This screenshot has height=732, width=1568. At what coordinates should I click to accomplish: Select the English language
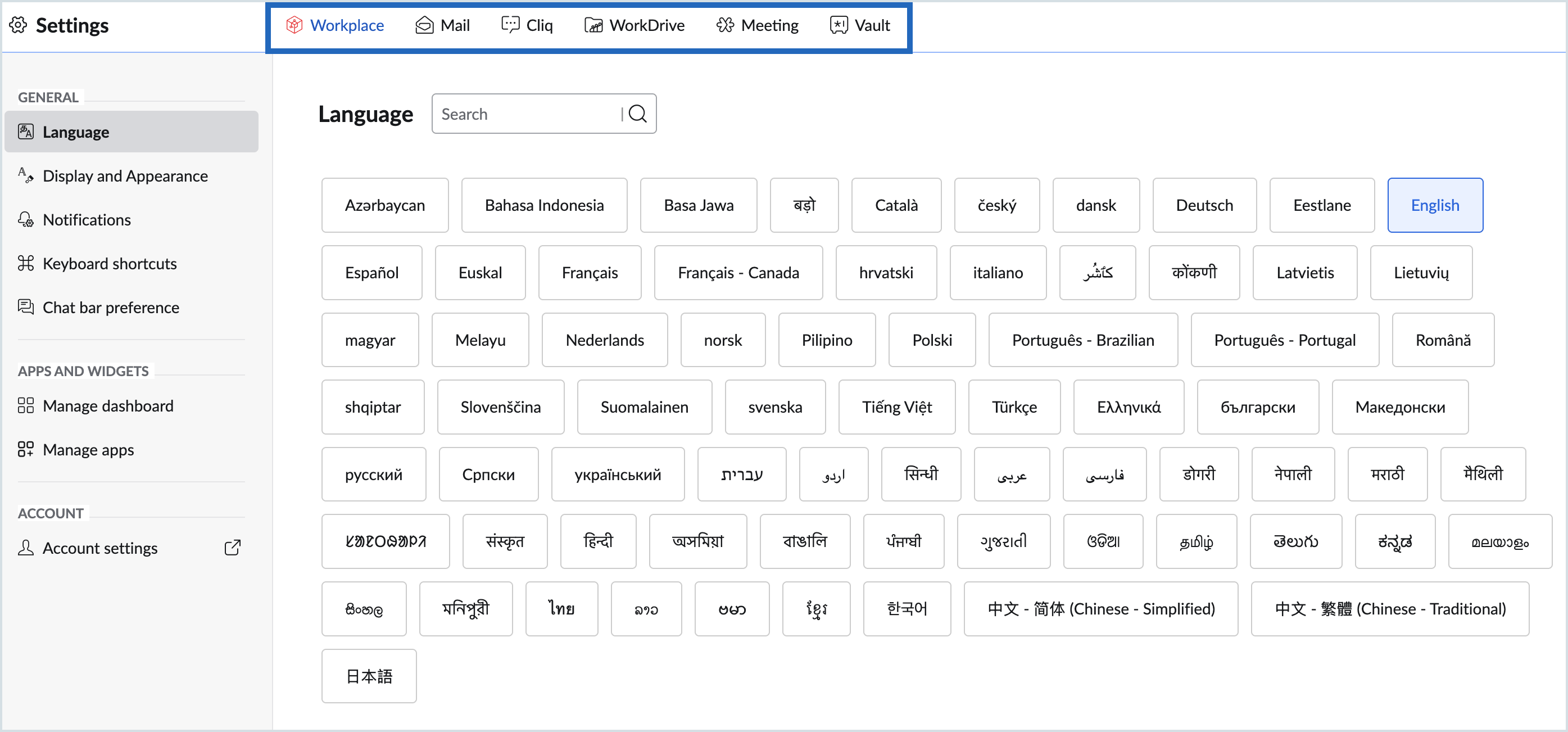point(1435,205)
